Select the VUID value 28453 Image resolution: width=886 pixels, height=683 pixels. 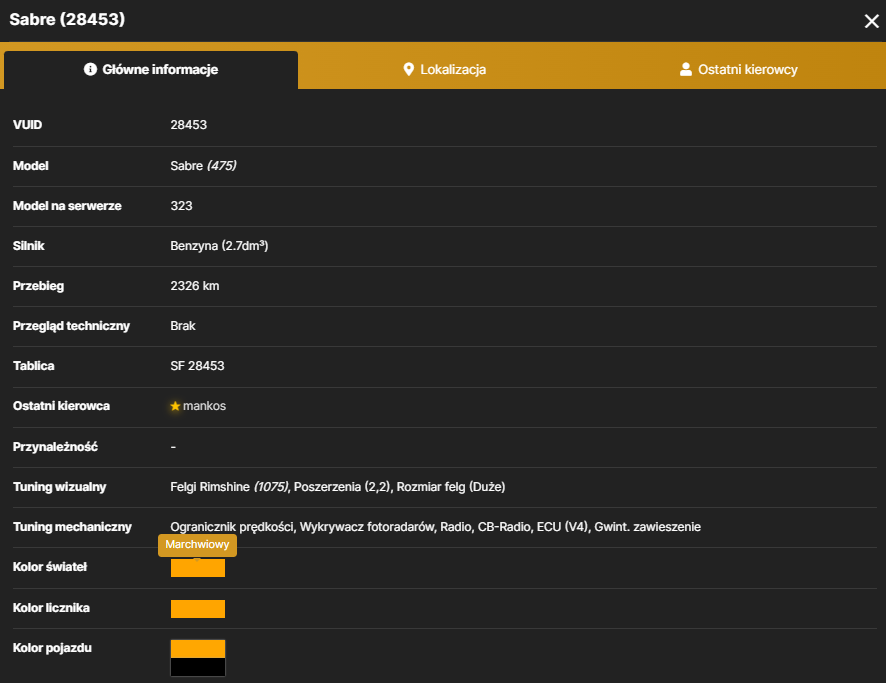pos(189,125)
